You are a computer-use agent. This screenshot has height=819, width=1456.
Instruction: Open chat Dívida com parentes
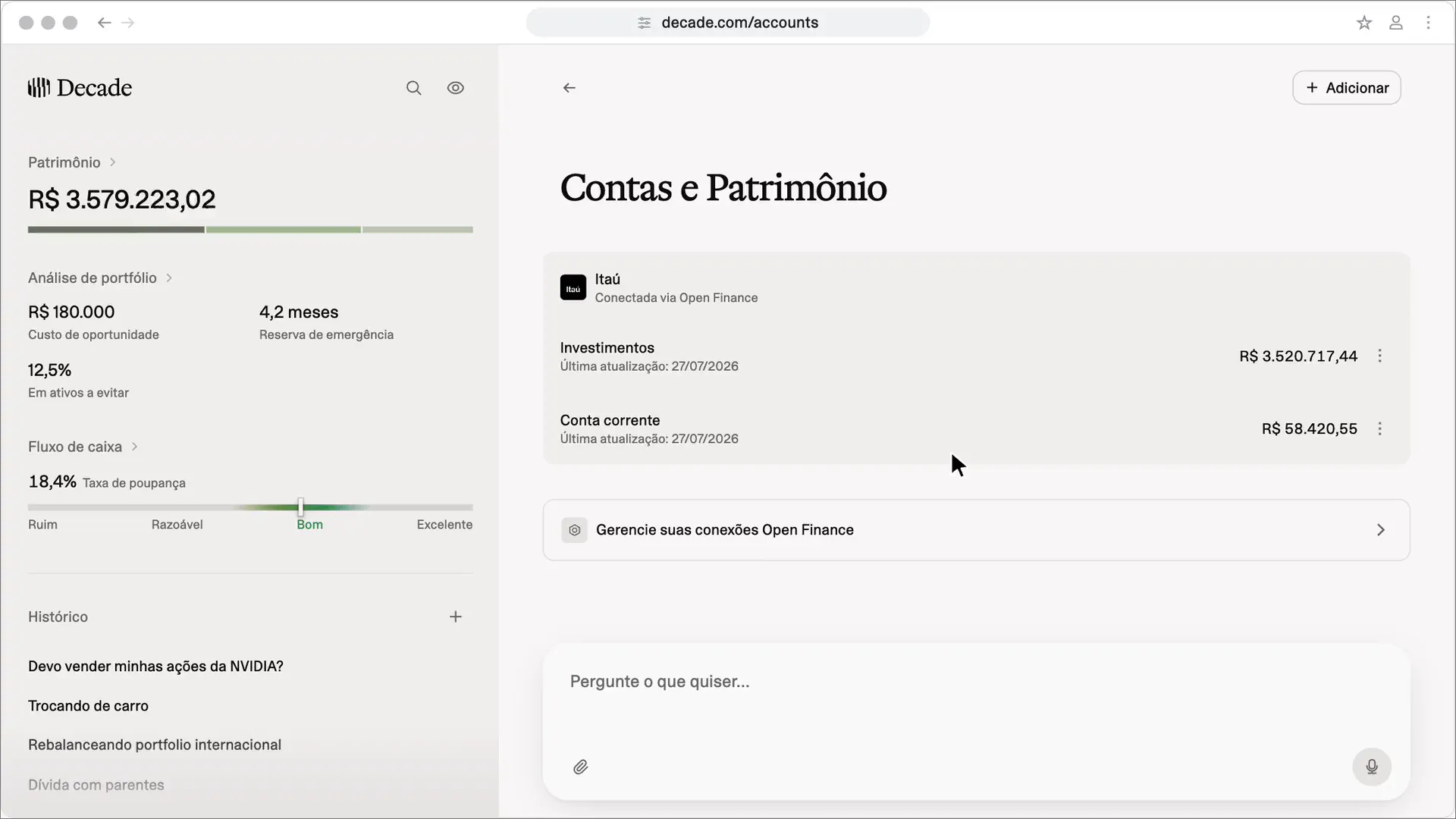tap(96, 785)
